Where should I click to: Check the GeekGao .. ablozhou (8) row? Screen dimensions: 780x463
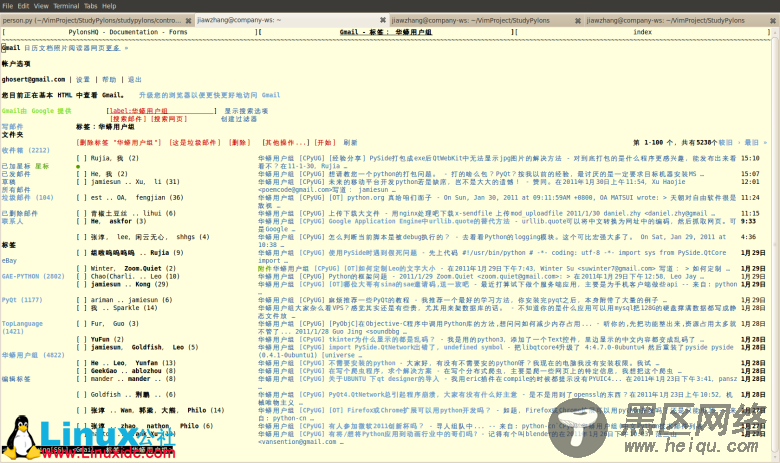pos(82,371)
